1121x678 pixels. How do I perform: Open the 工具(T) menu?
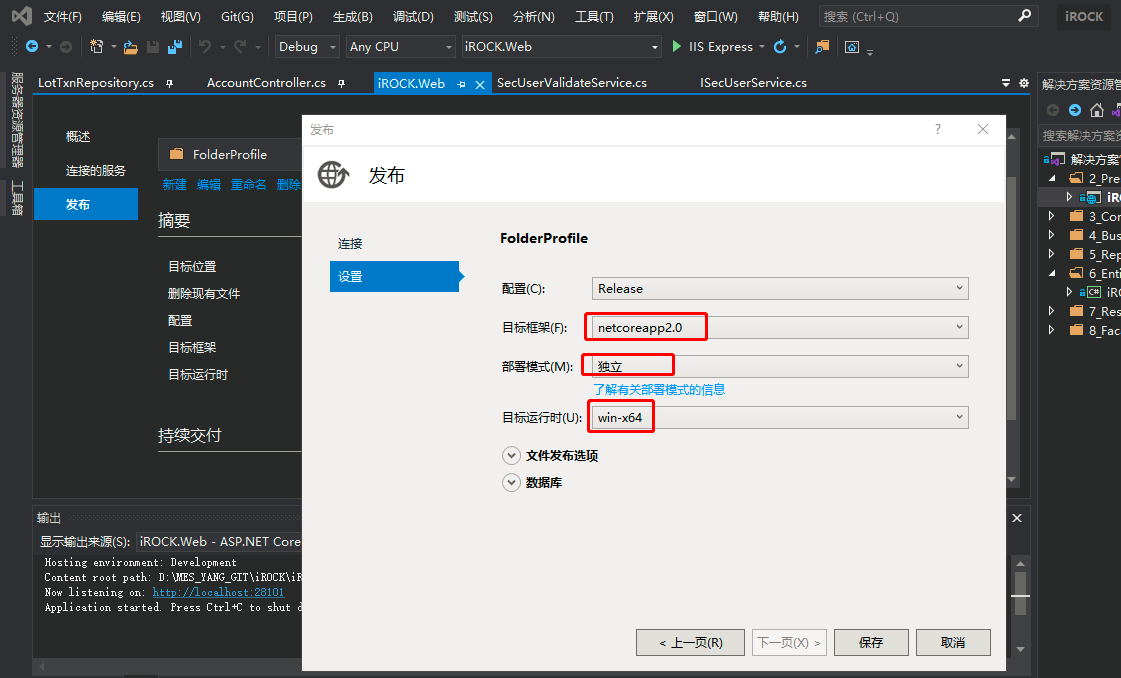tap(594, 16)
